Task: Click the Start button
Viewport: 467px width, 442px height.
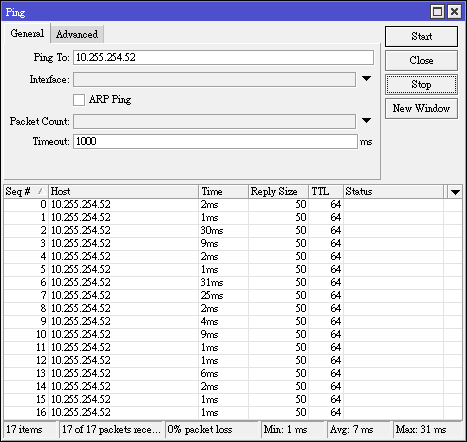Action: pyautogui.click(x=421, y=36)
